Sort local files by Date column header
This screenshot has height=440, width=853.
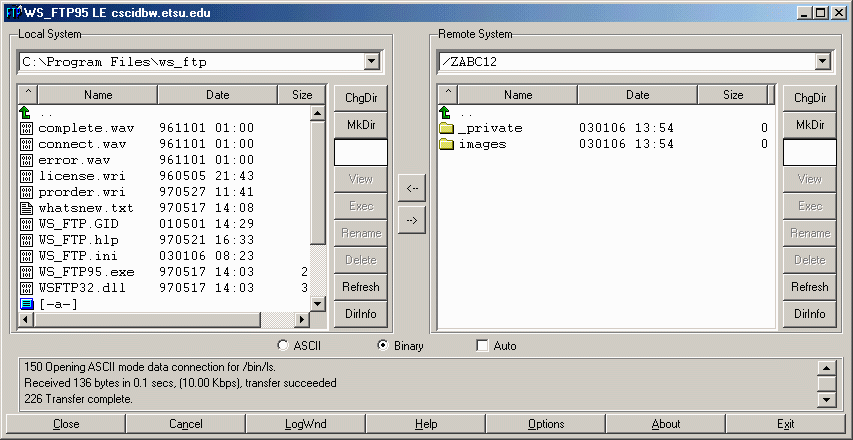[x=217, y=95]
